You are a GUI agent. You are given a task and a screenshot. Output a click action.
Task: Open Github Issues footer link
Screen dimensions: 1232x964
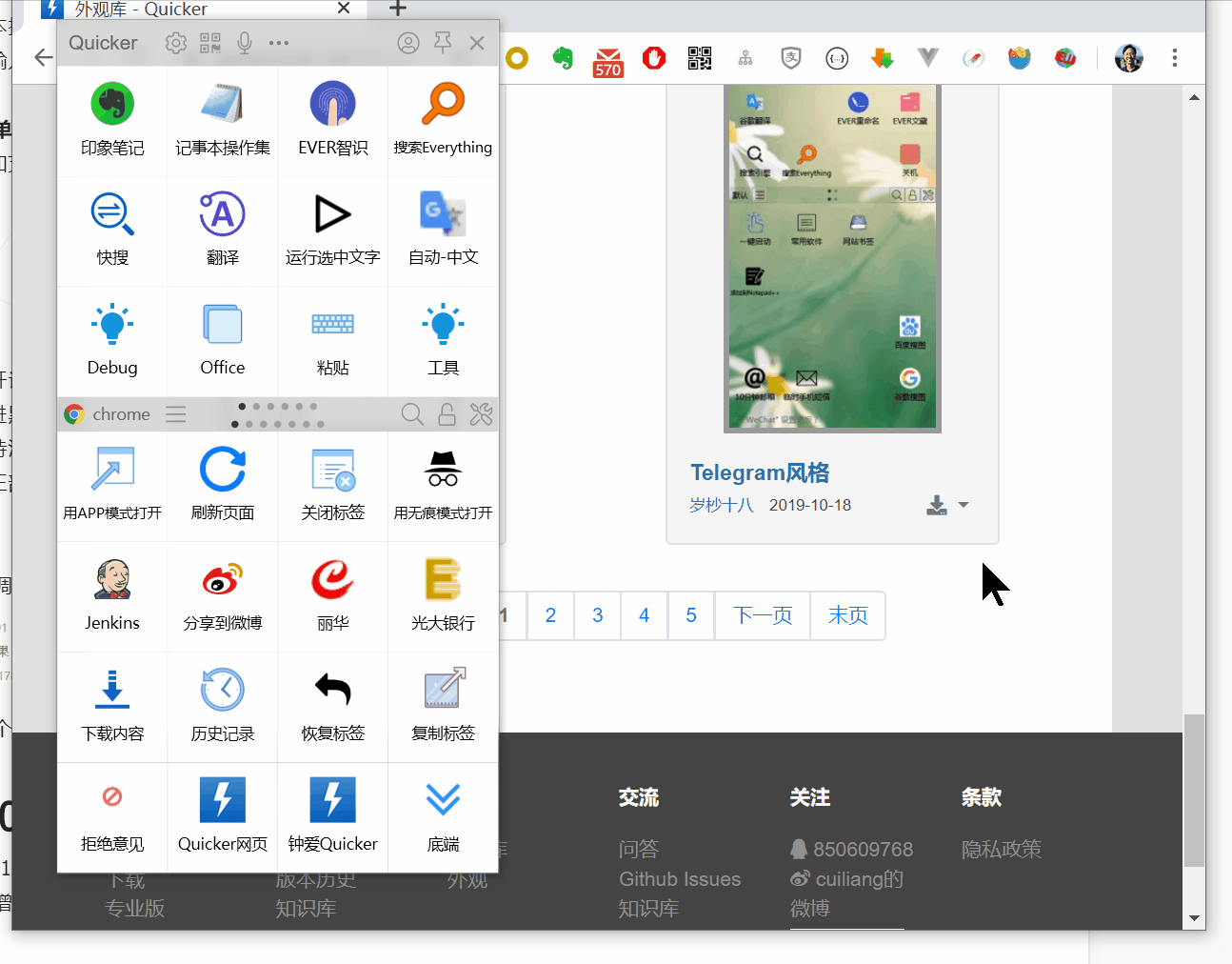click(680, 879)
